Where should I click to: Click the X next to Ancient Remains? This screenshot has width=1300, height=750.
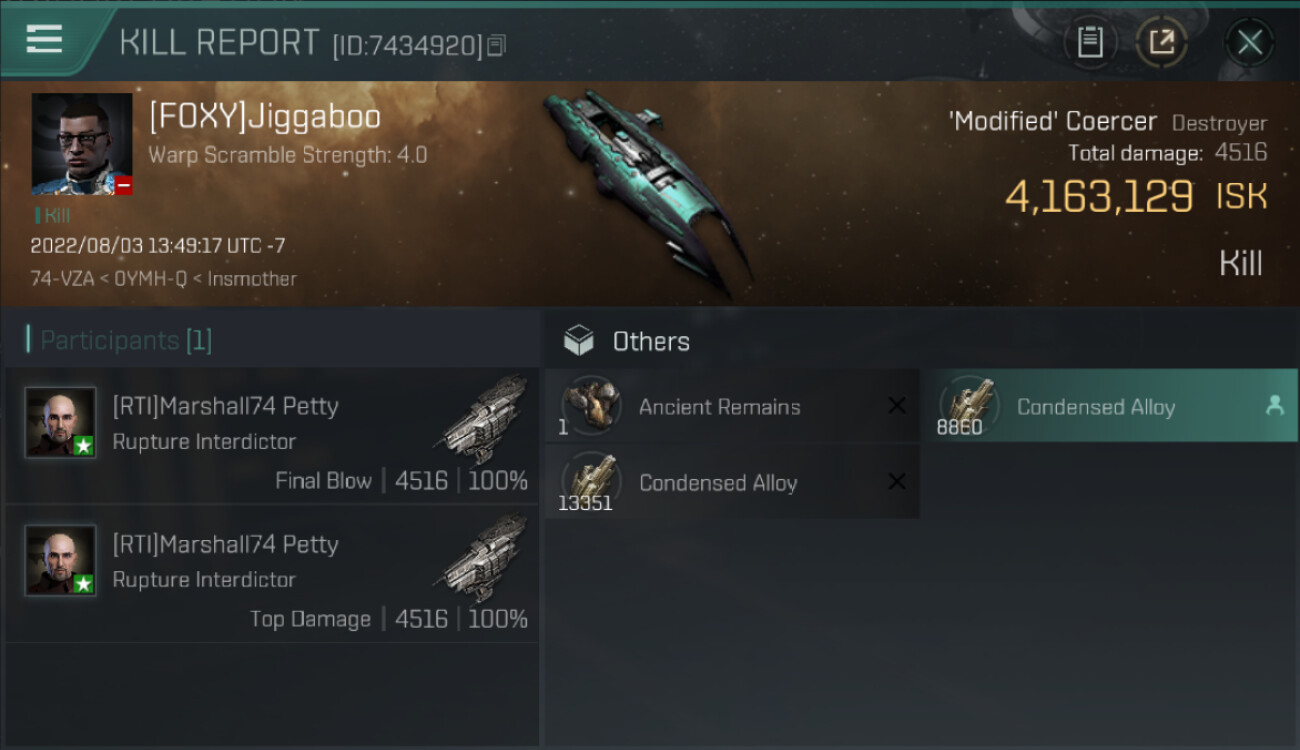[x=897, y=405]
